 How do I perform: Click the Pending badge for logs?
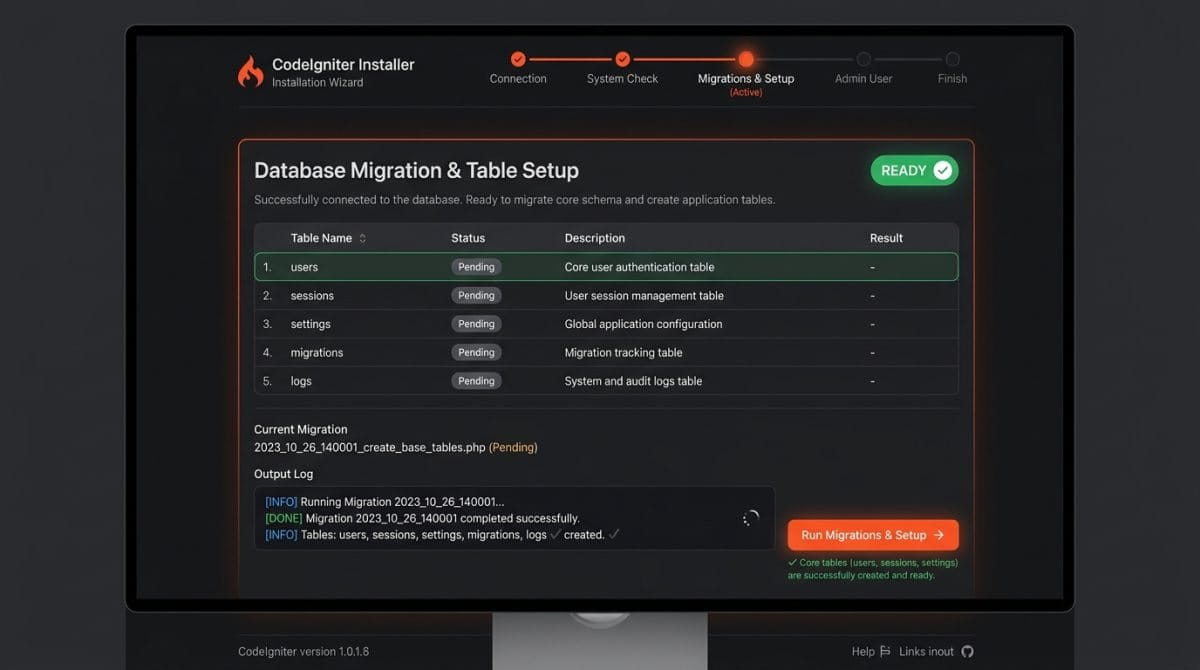[476, 381]
